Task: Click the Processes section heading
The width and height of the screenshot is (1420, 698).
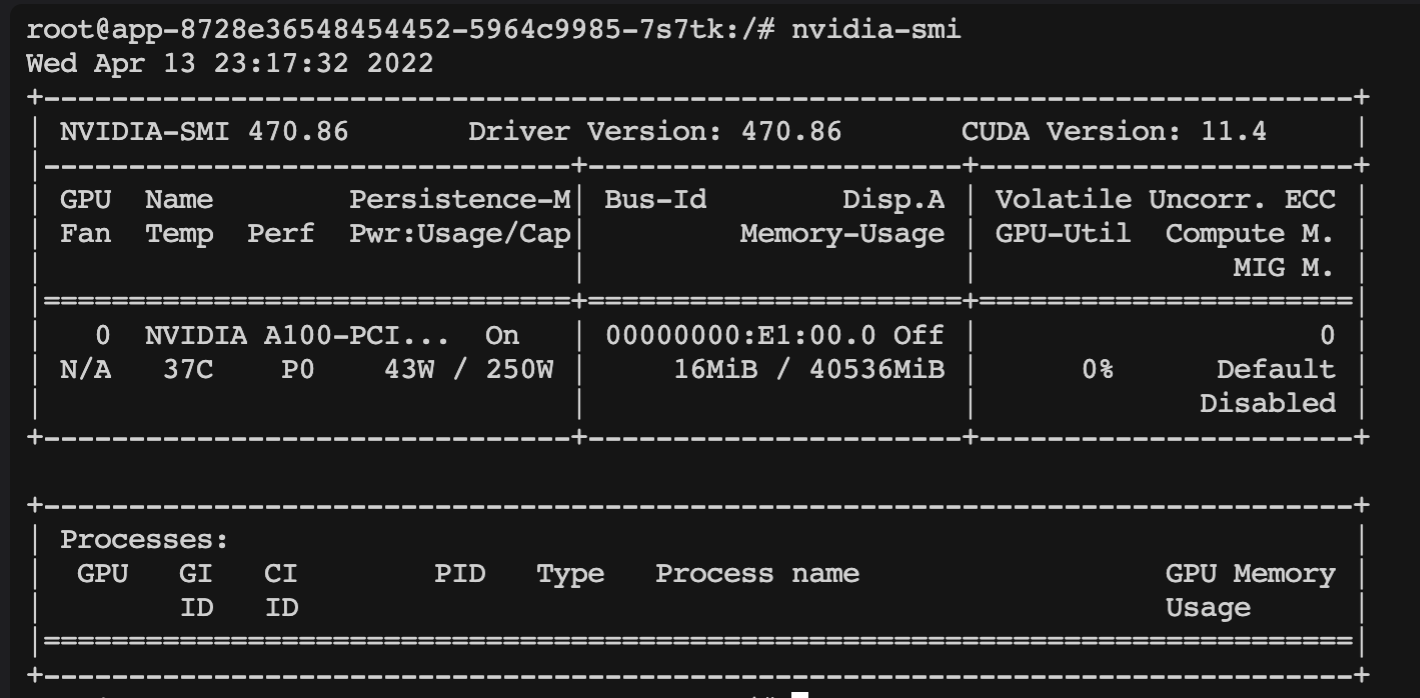Action: [x=145, y=540]
